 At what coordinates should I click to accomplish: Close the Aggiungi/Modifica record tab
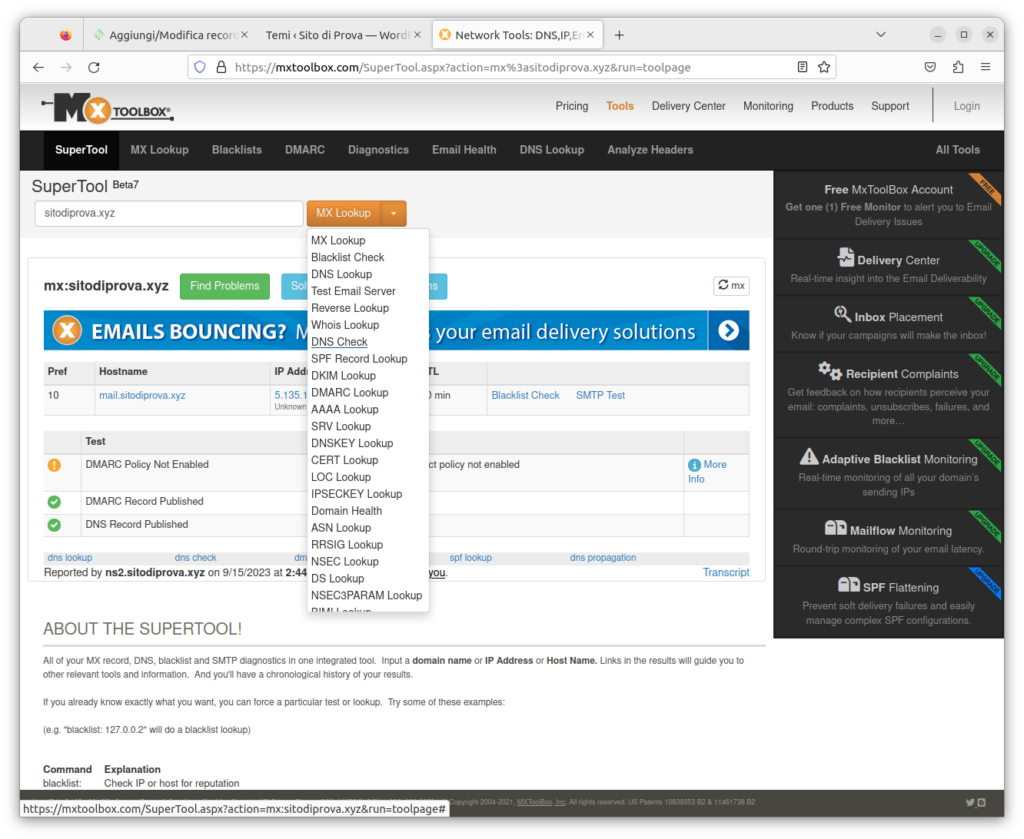click(x=244, y=35)
